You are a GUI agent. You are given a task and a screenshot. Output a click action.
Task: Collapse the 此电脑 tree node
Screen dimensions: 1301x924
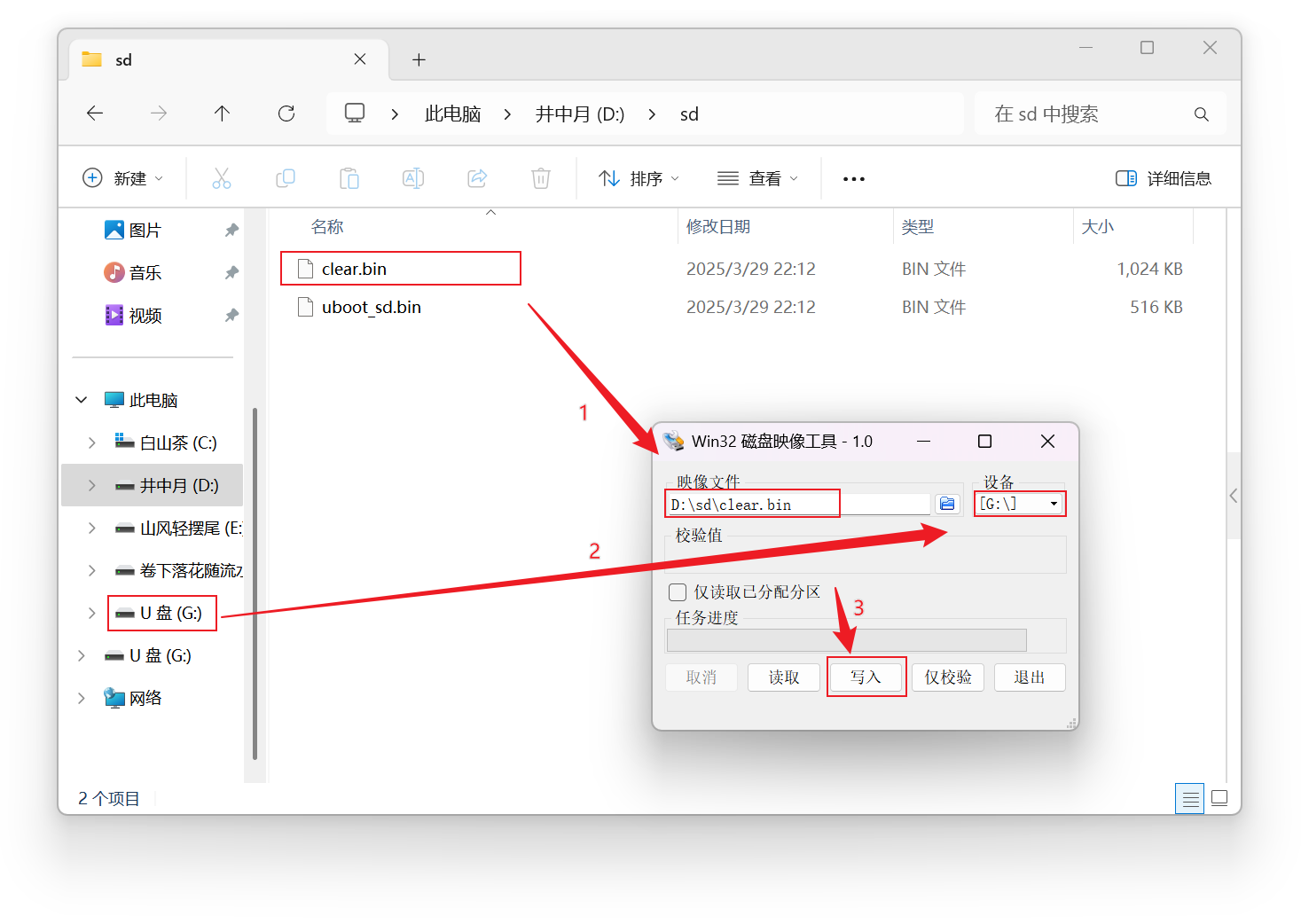click(81, 399)
